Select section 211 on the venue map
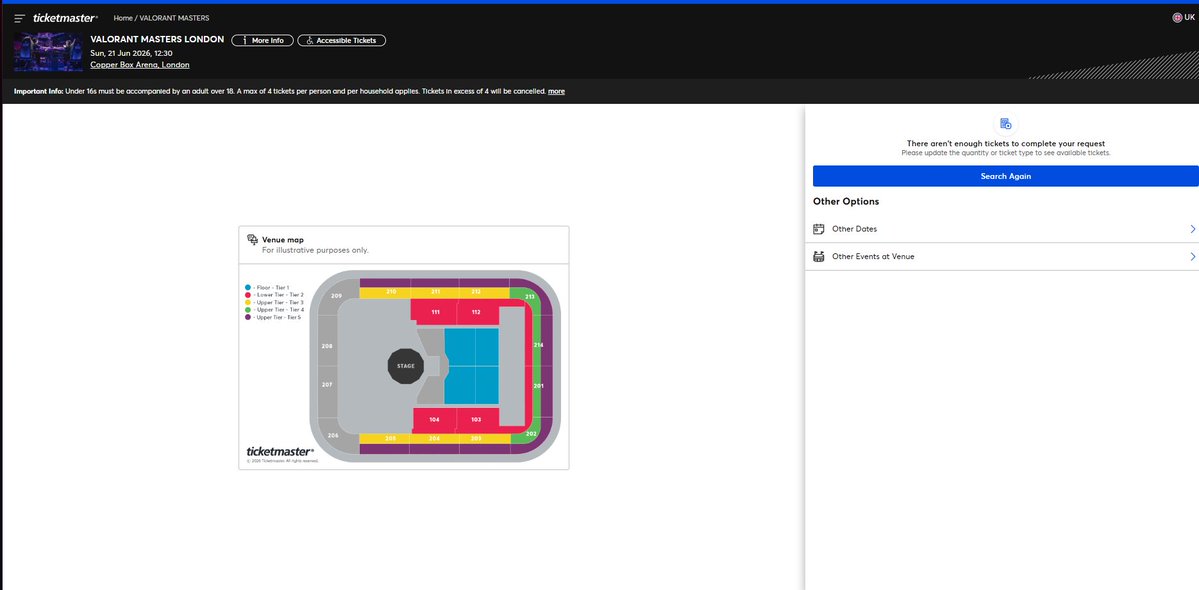Image resolution: width=1199 pixels, height=590 pixels. [435, 292]
